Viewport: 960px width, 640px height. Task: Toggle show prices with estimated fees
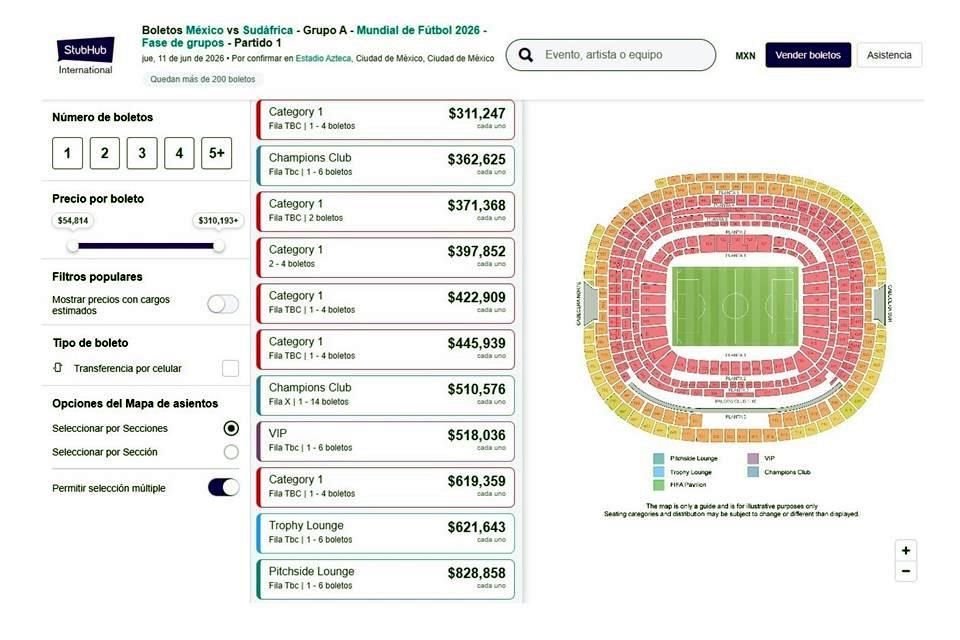pyautogui.click(x=223, y=304)
